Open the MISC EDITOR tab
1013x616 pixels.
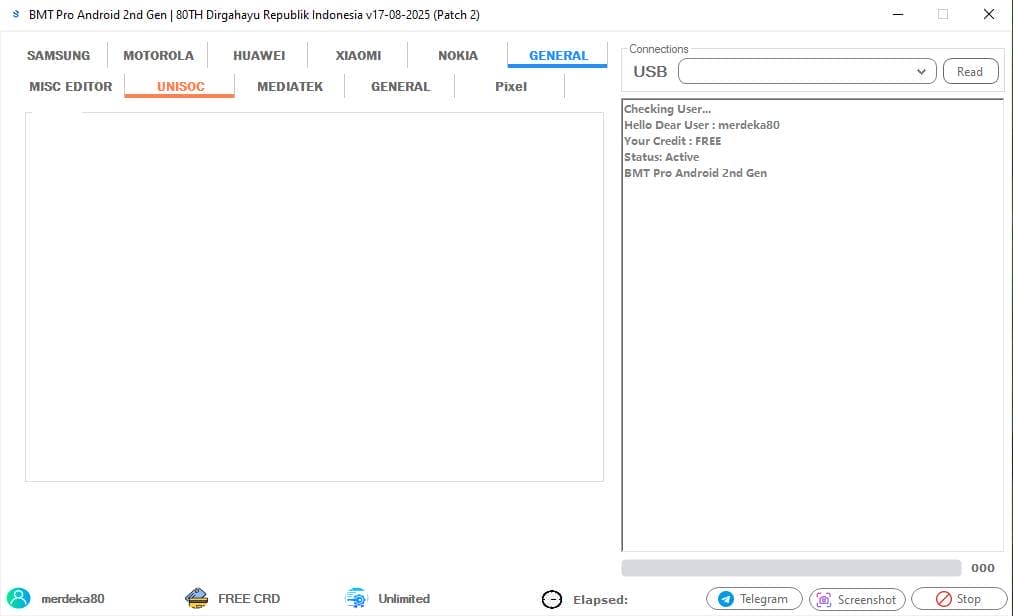point(69,86)
